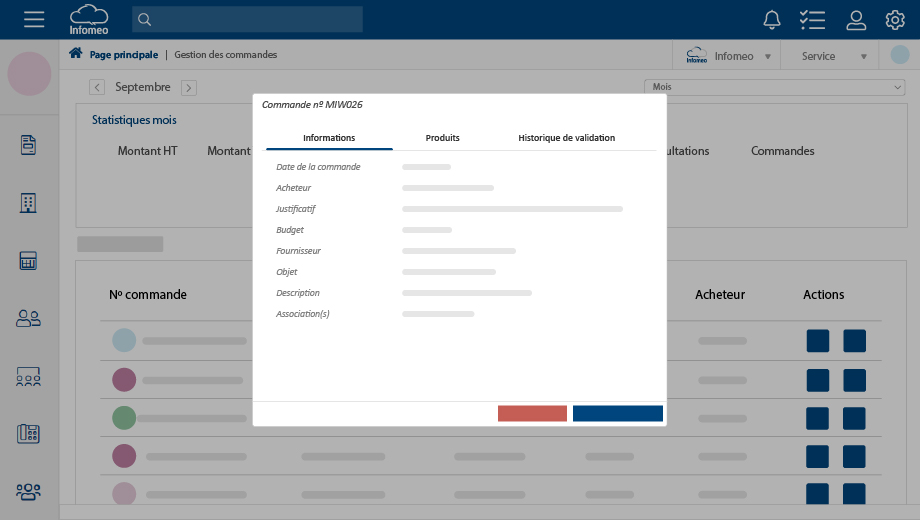Click the blue dialog button
This screenshot has width=920, height=520.
click(618, 413)
